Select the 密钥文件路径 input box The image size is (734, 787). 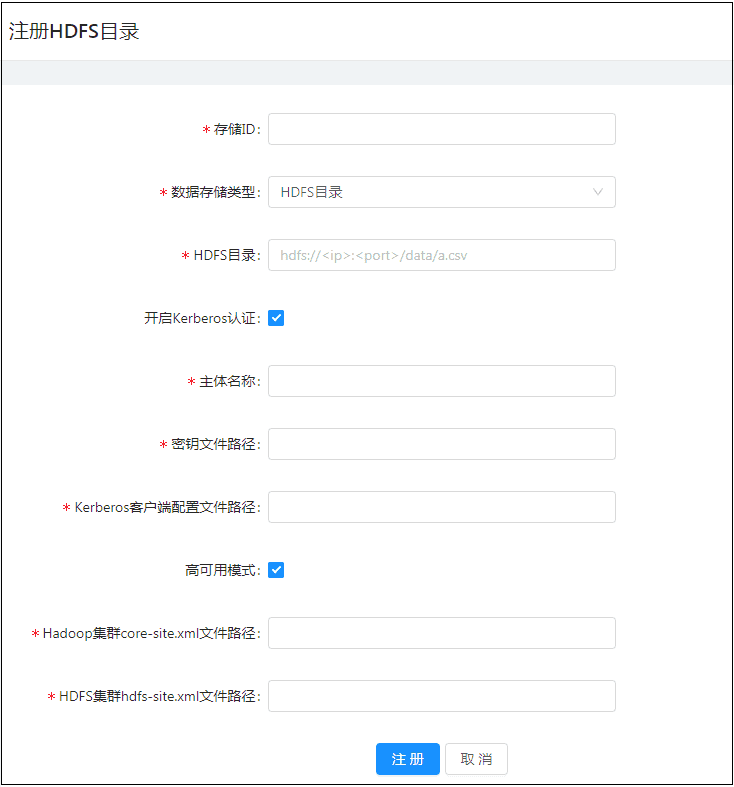point(441,444)
